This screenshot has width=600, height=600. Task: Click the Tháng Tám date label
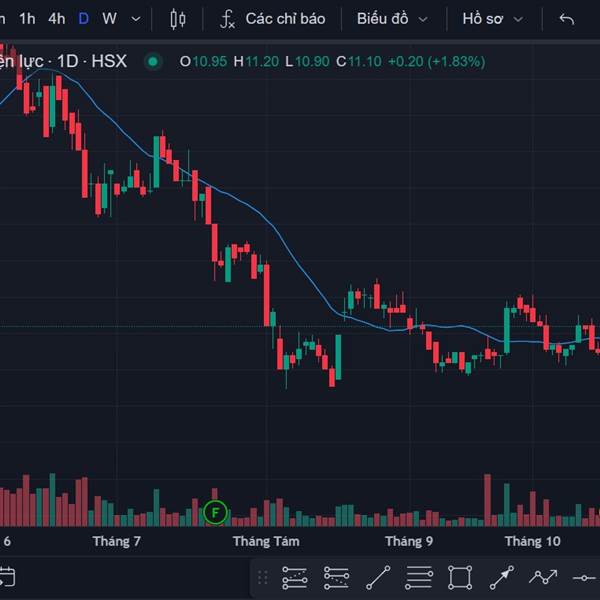pyautogui.click(x=266, y=541)
